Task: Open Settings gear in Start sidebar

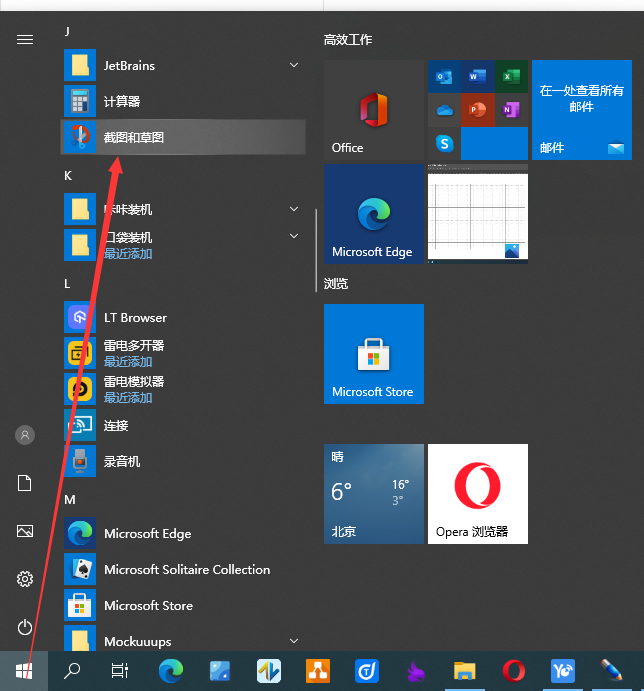Action: point(25,579)
